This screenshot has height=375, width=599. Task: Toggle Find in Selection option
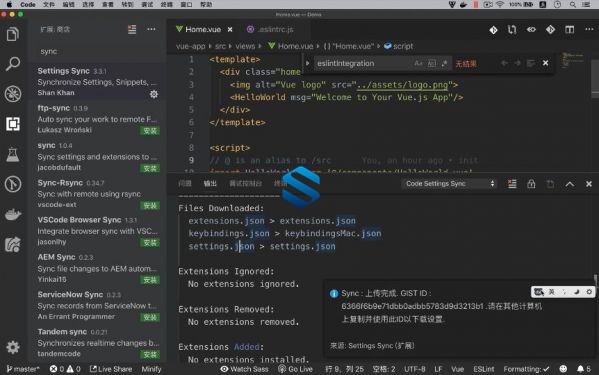pos(531,63)
